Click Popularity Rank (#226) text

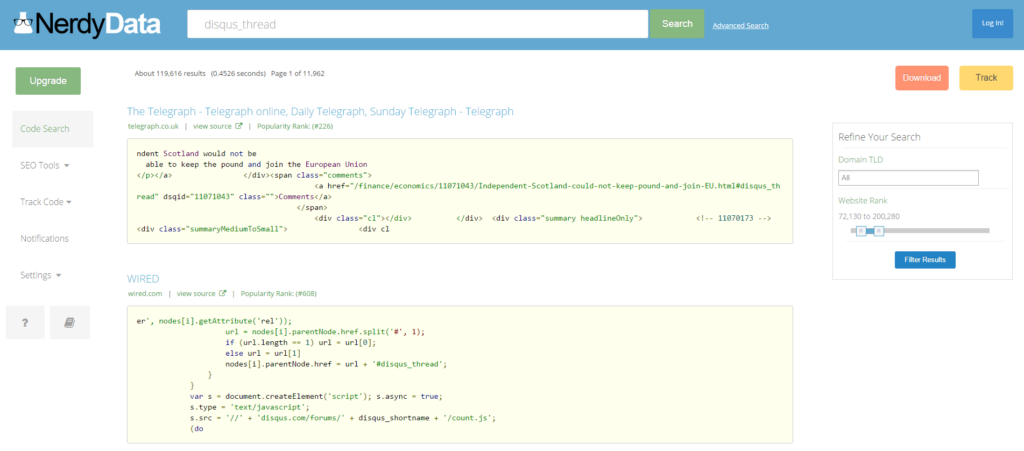click(295, 126)
